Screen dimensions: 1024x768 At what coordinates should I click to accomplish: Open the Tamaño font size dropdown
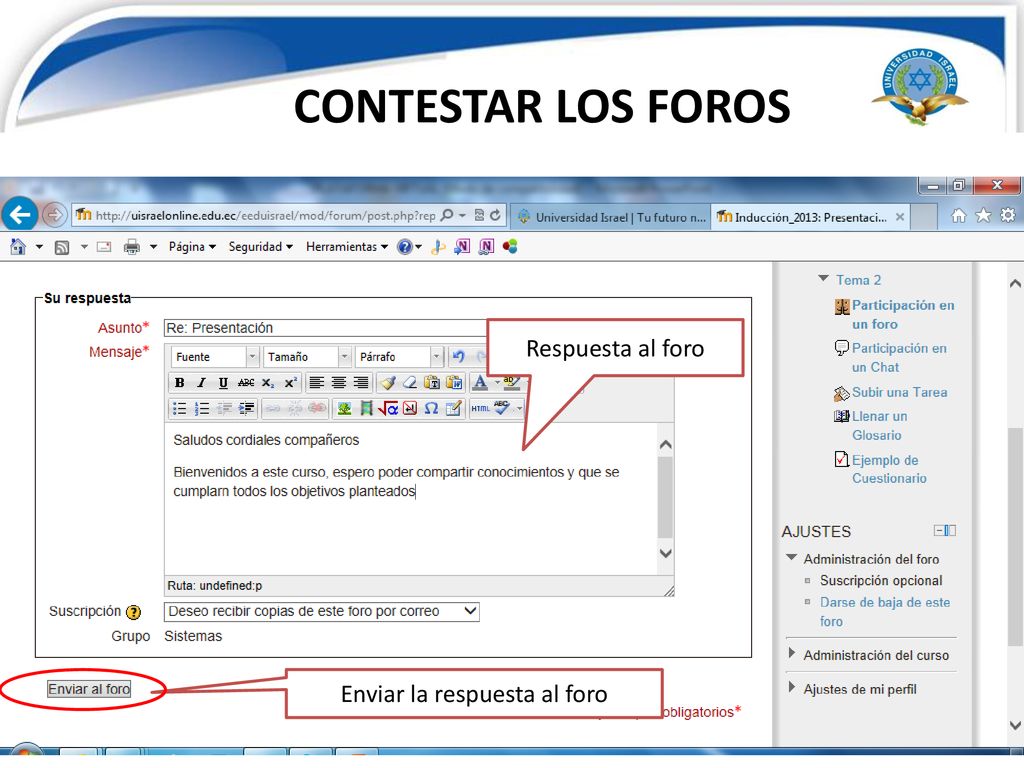(x=307, y=357)
